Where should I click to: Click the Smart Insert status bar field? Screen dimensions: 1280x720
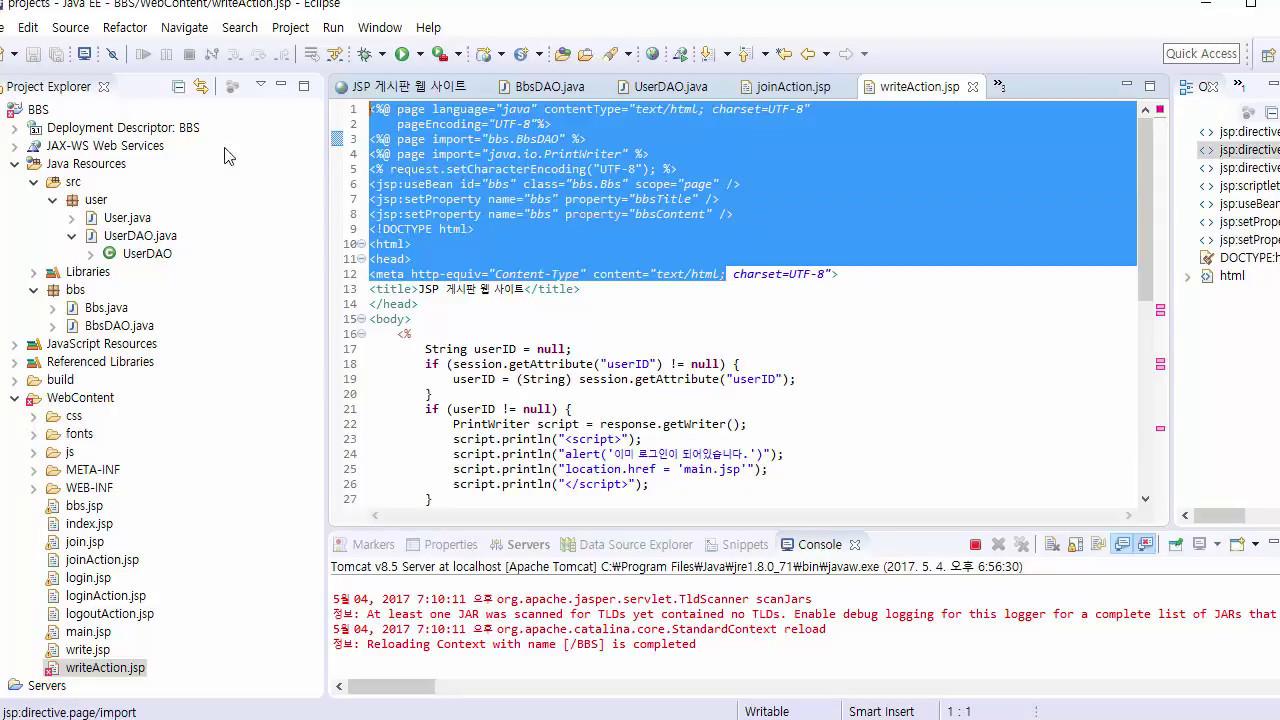(881, 711)
